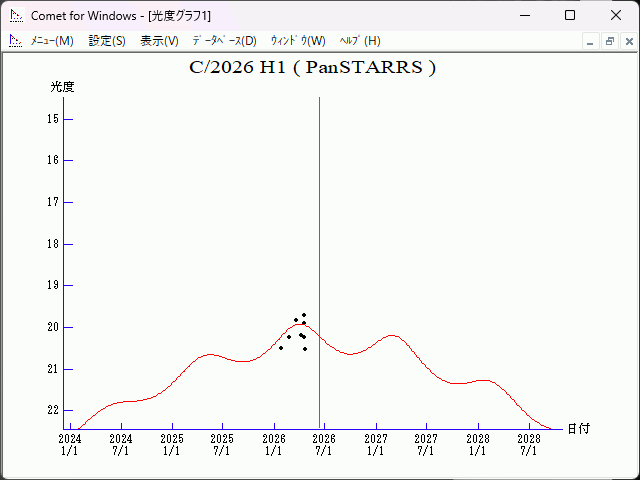Open the メニュー(M) menu

pyautogui.click(x=52, y=41)
